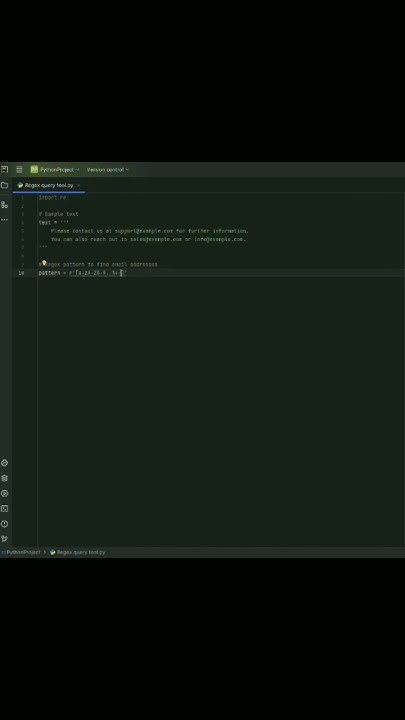
Task: Open the Version control dropdown
Action: [x=107, y=169]
